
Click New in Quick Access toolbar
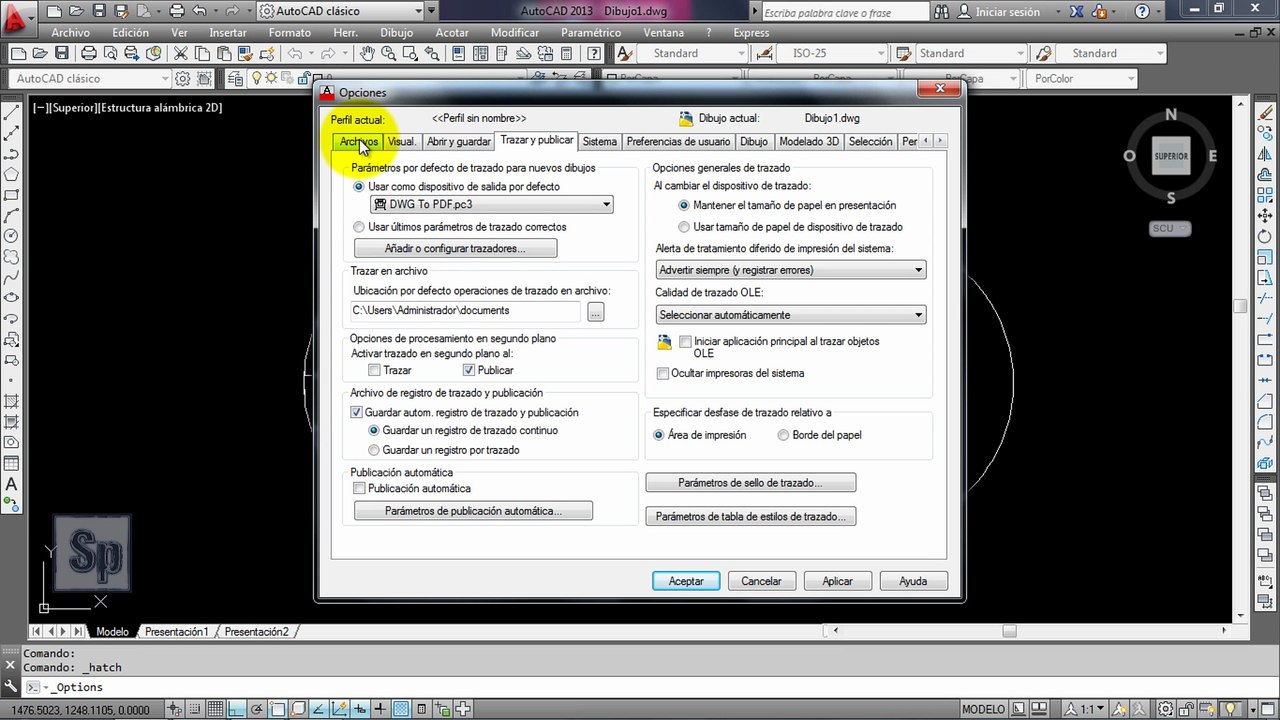point(55,12)
